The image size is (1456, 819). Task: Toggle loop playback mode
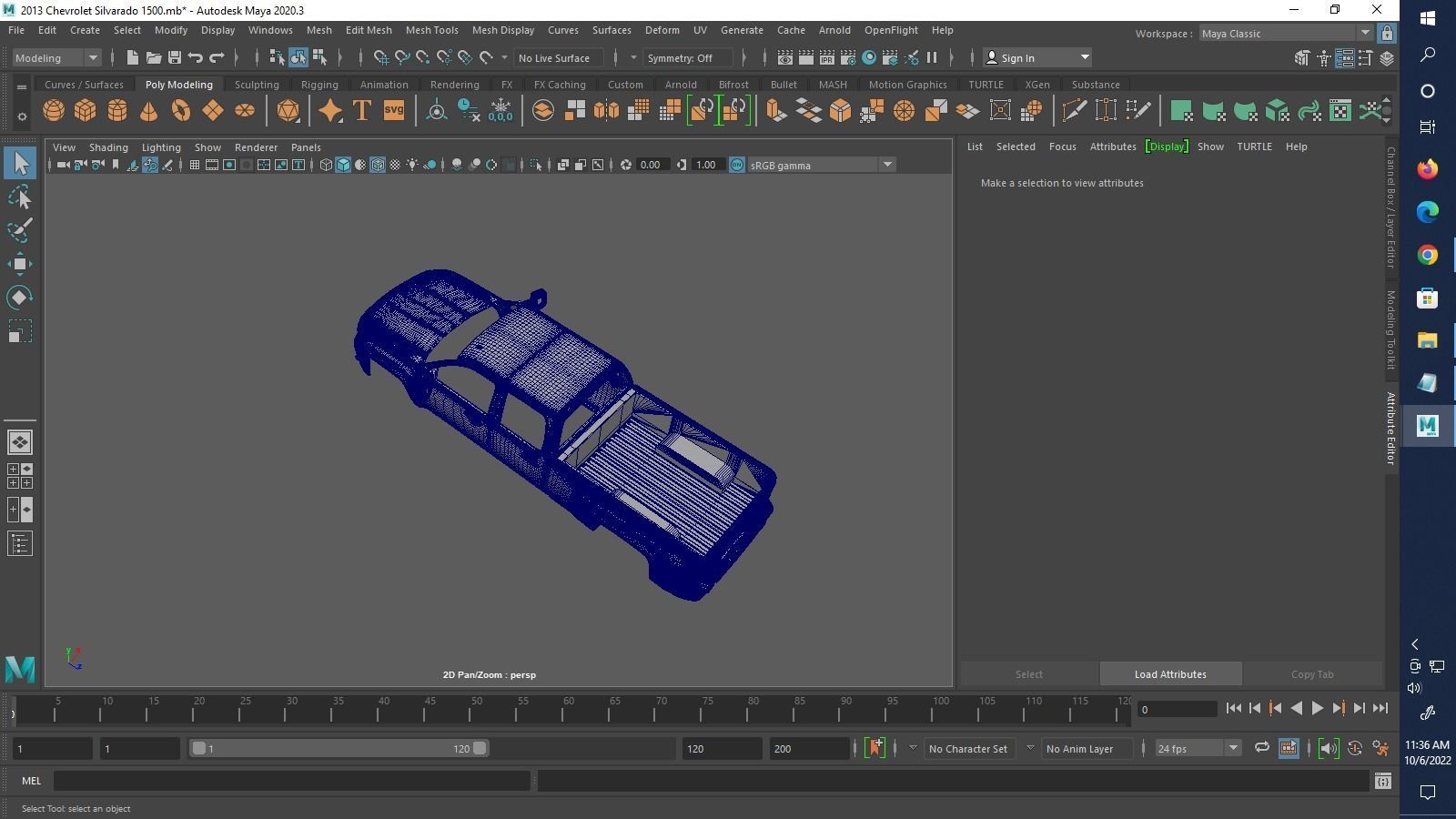(x=1261, y=748)
